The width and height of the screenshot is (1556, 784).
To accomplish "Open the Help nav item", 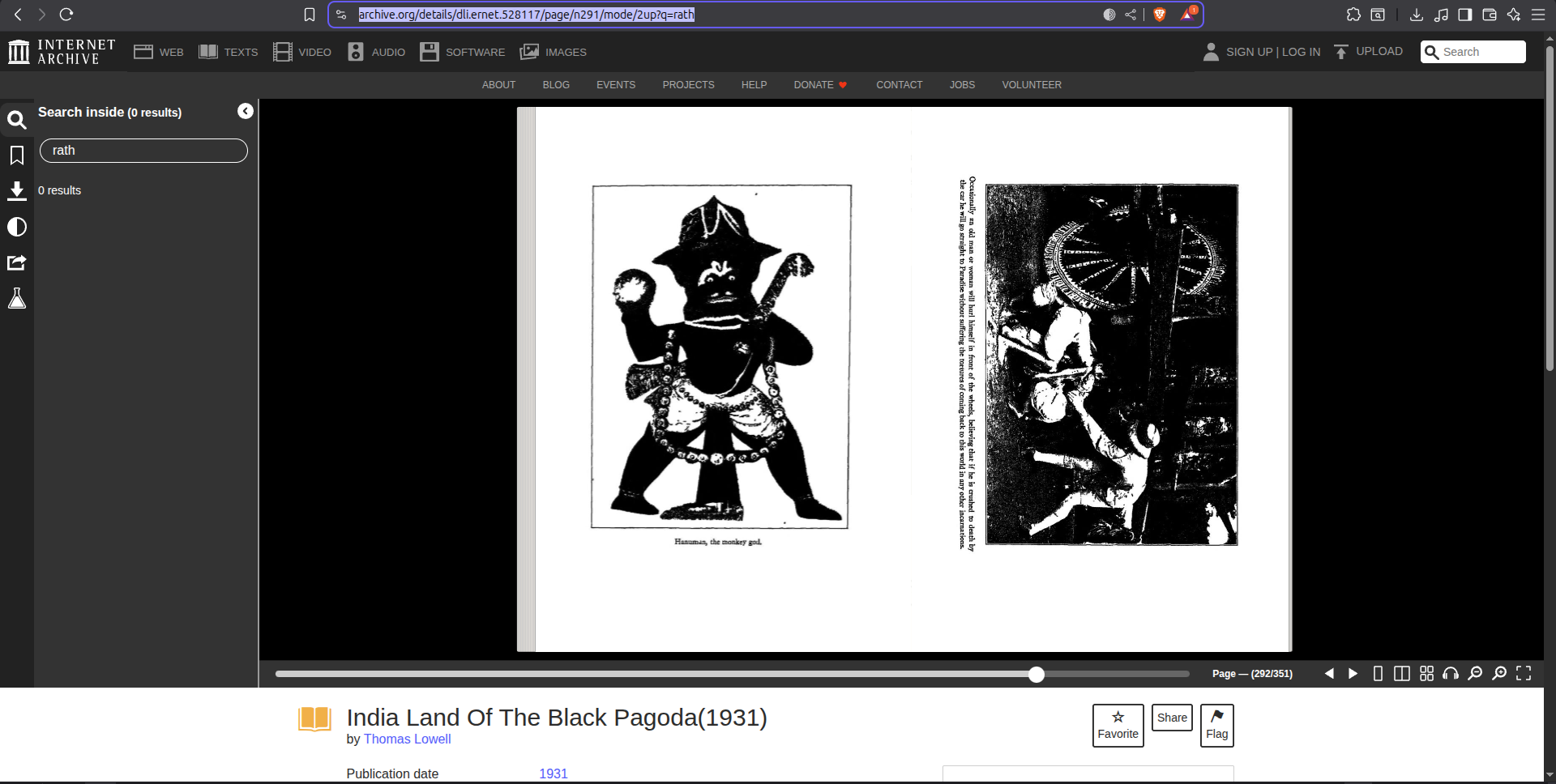I will pos(754,85).
